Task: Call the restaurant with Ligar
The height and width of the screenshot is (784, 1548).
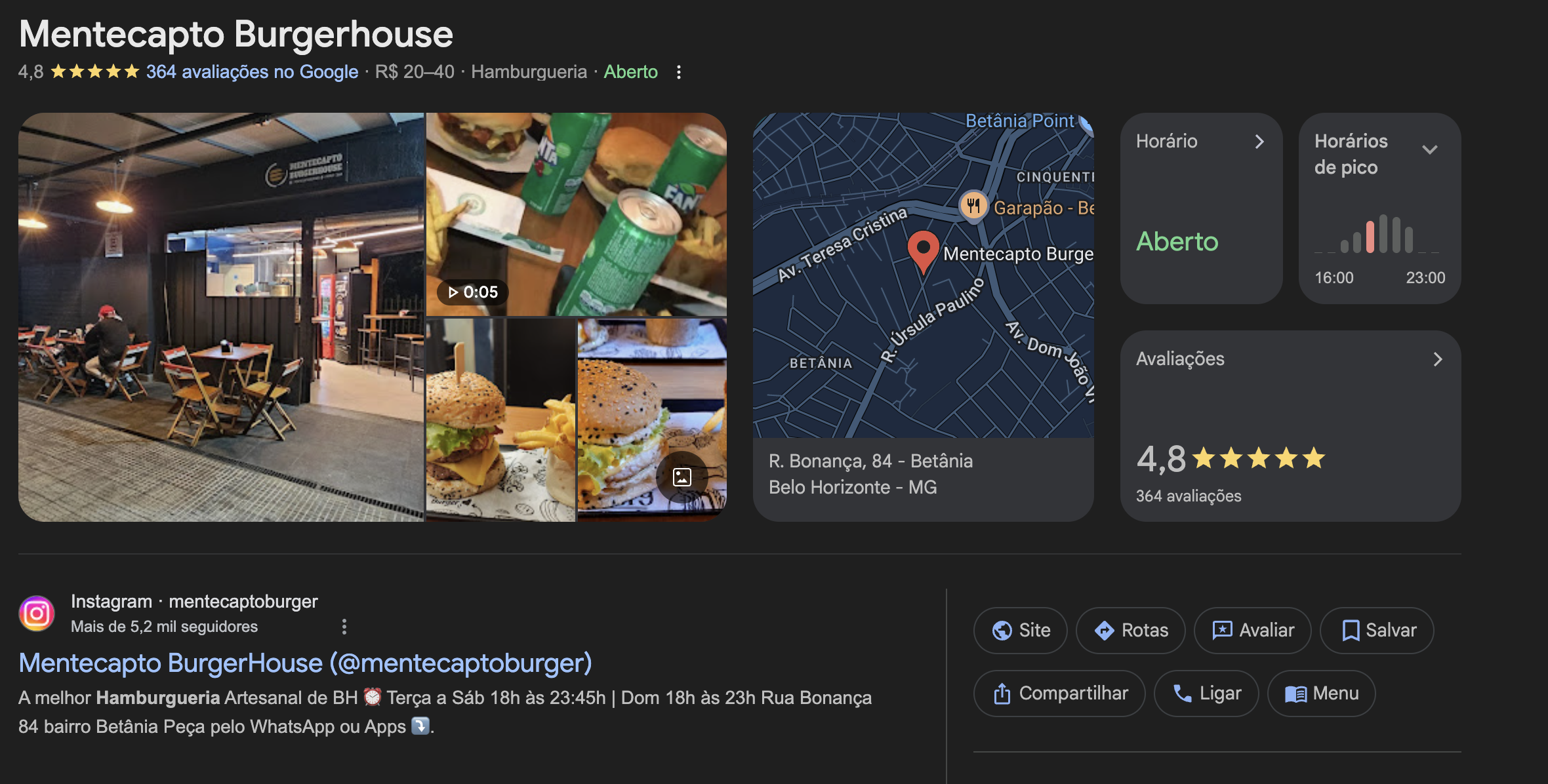Action: pyautogui.click(x=1206, y=694)
